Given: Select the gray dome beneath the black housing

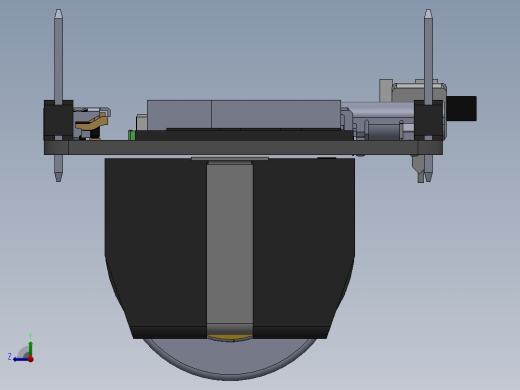Looking at the screenshot, I should pyautogui.click(x=230, y=360).
